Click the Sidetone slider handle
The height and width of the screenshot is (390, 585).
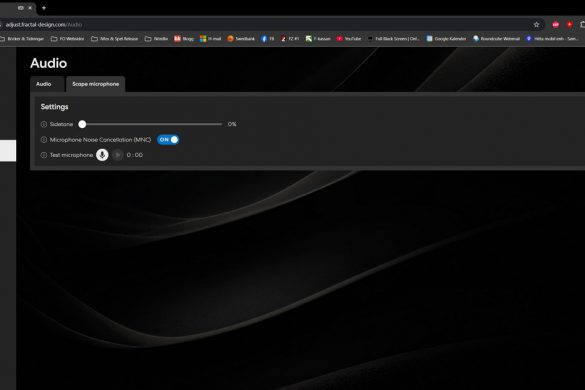pos(82,124)
